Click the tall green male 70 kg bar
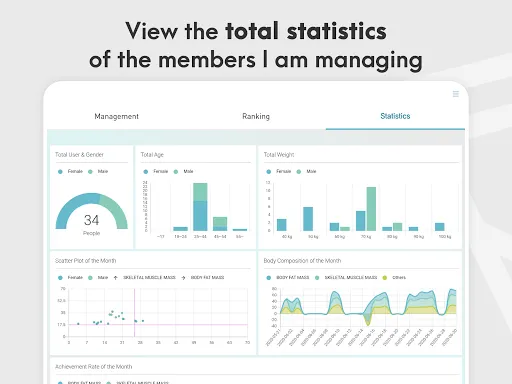Screen dimensions: 512x384 [371, 209]
